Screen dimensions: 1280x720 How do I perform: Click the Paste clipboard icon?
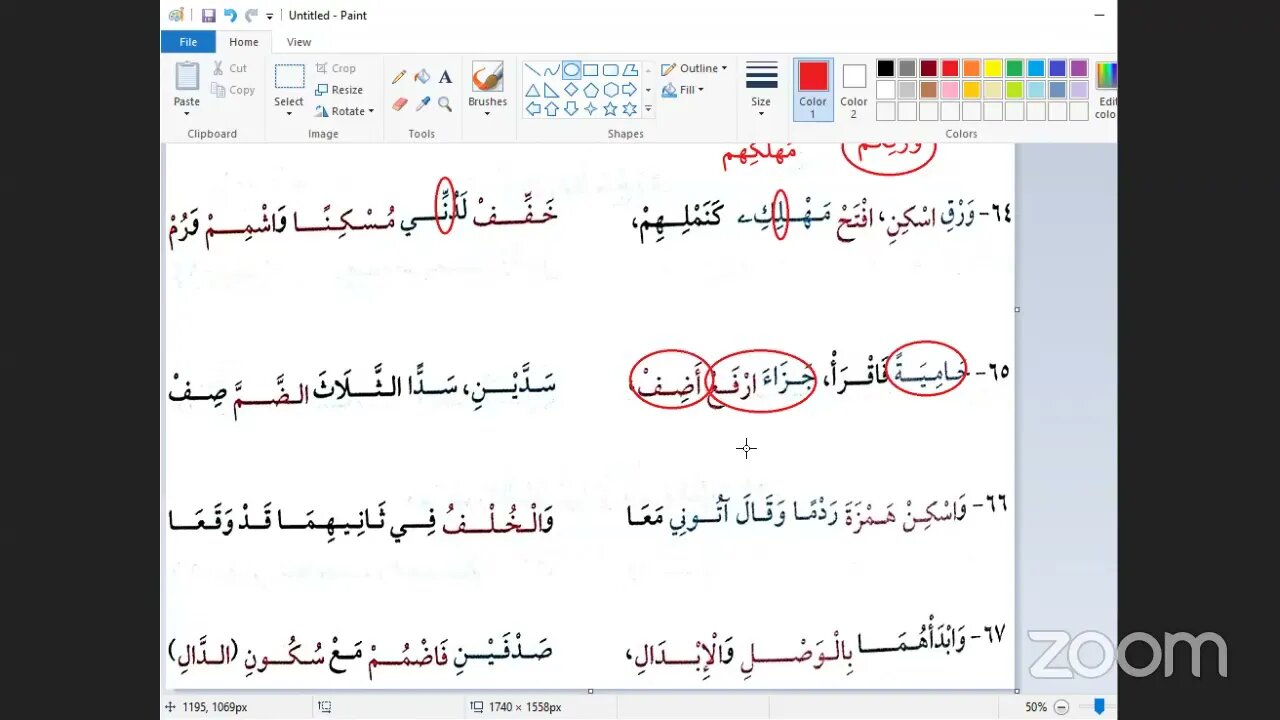pyautogui.click(x=187, y=76)
